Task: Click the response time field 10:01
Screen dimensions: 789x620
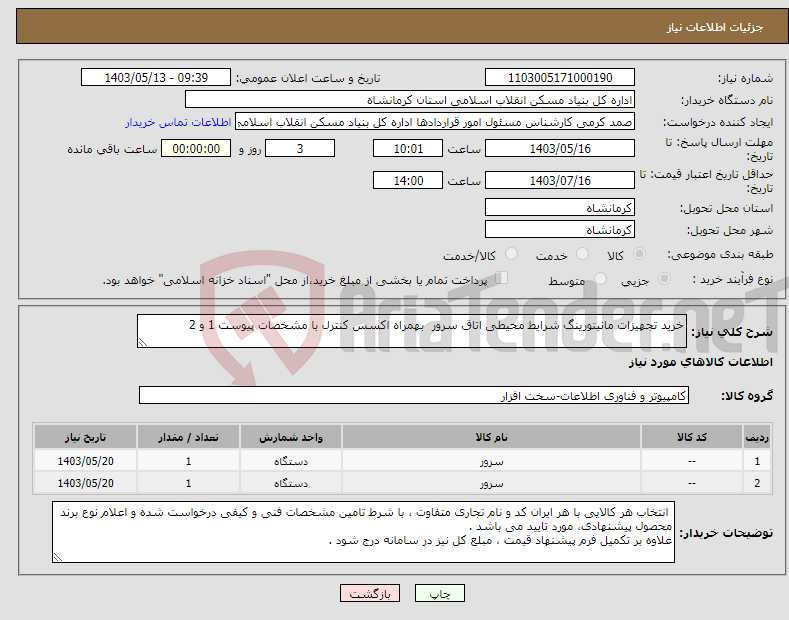Action: [x=408, y=148]
